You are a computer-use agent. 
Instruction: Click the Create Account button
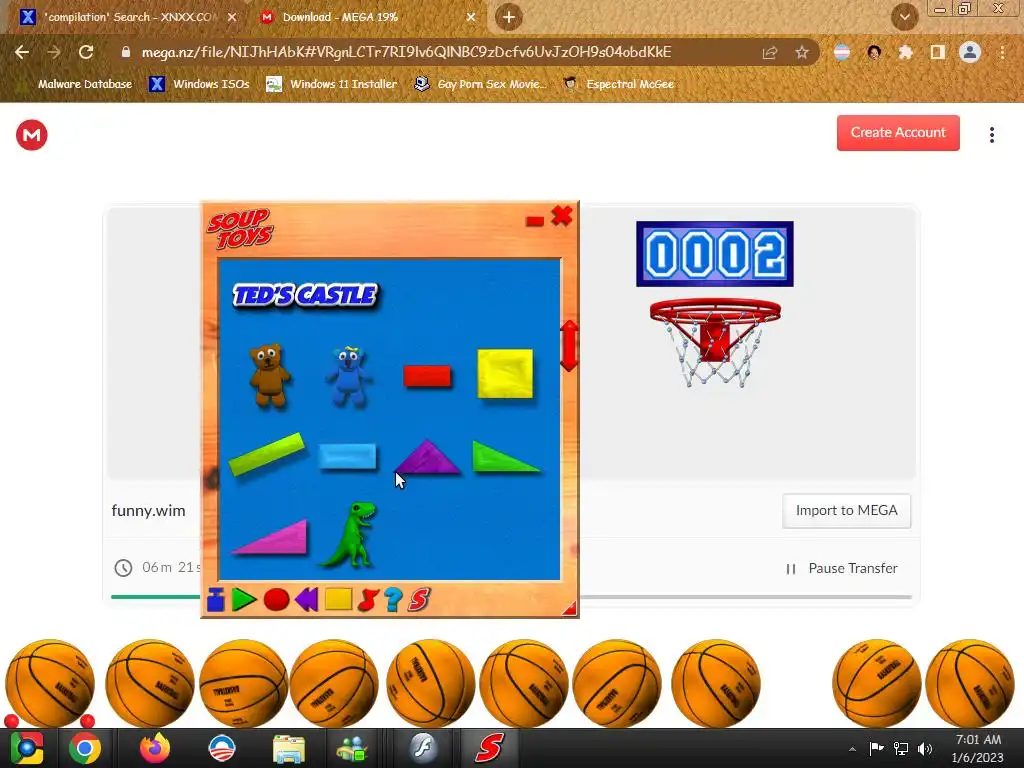(898, 133)
